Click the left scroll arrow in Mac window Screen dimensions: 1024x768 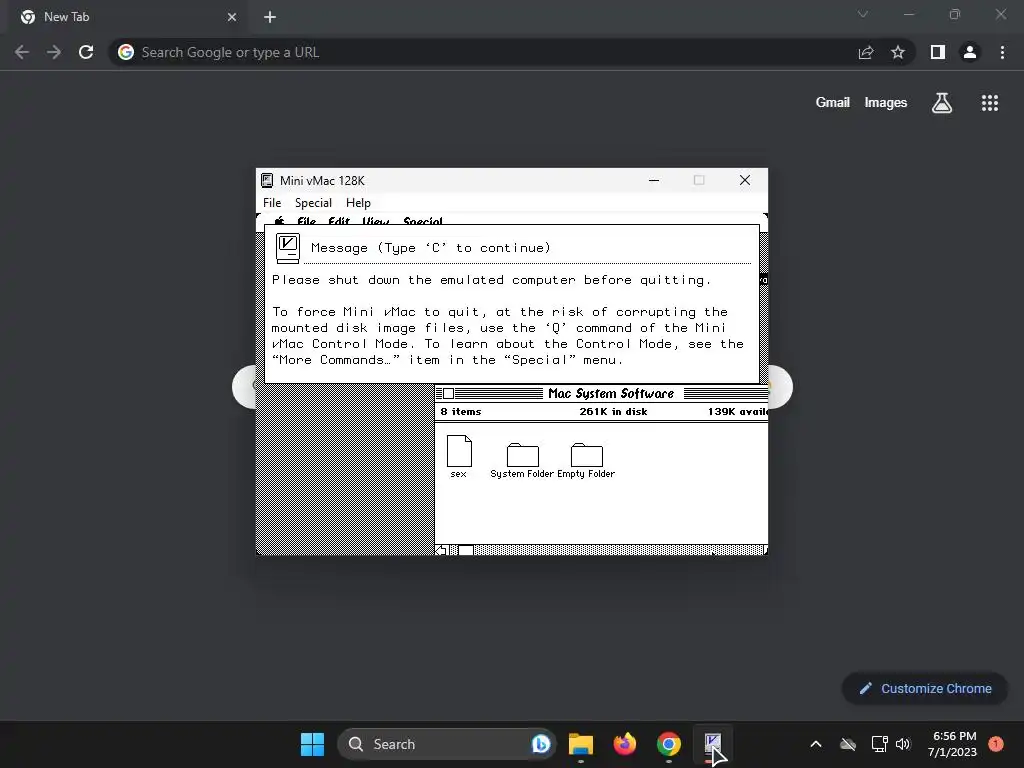pos(441,550)
